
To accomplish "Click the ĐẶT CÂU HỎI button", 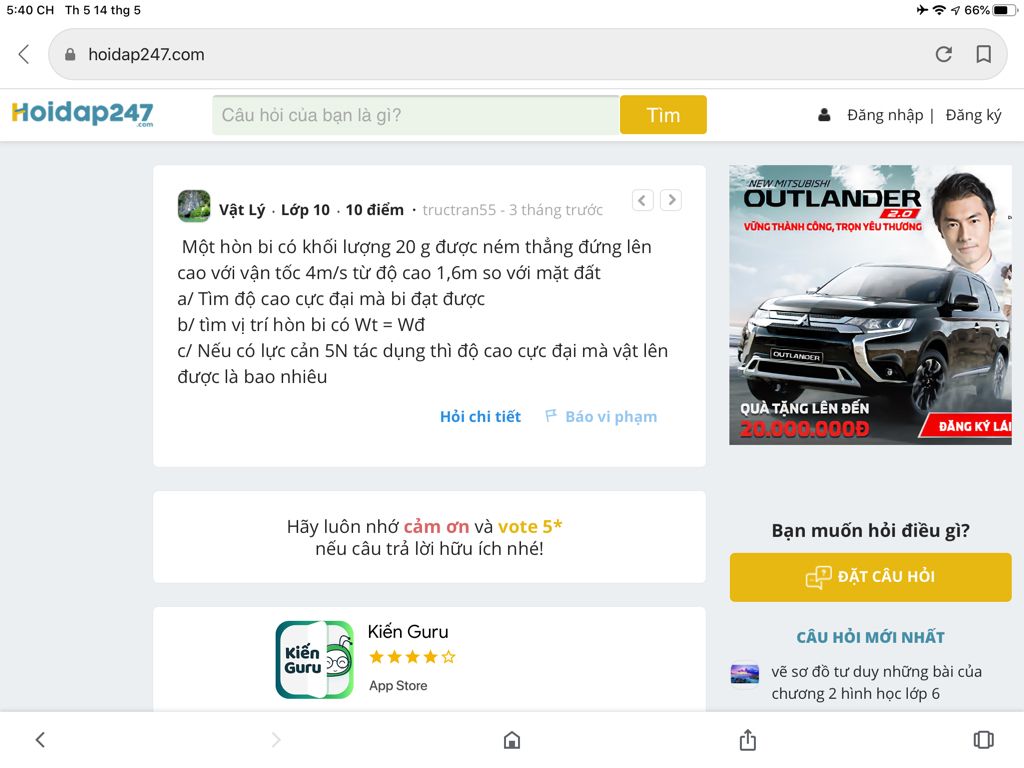I will point(871,577).
